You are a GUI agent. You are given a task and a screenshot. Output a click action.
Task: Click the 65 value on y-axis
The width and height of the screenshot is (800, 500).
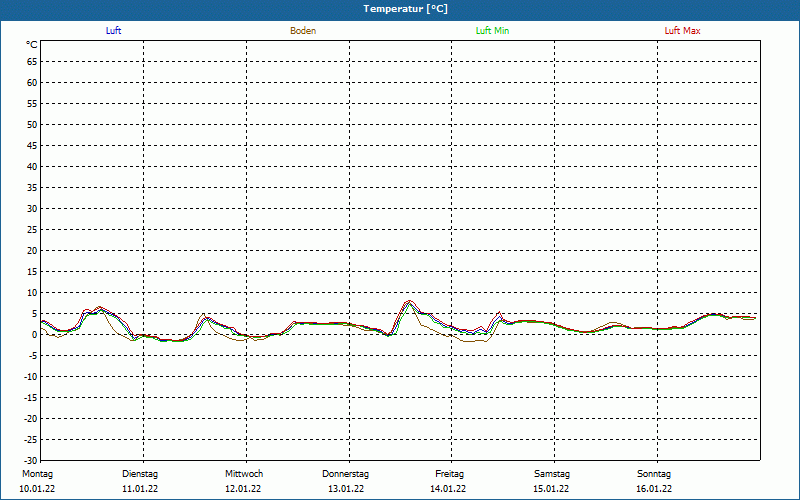coord(32,62)
